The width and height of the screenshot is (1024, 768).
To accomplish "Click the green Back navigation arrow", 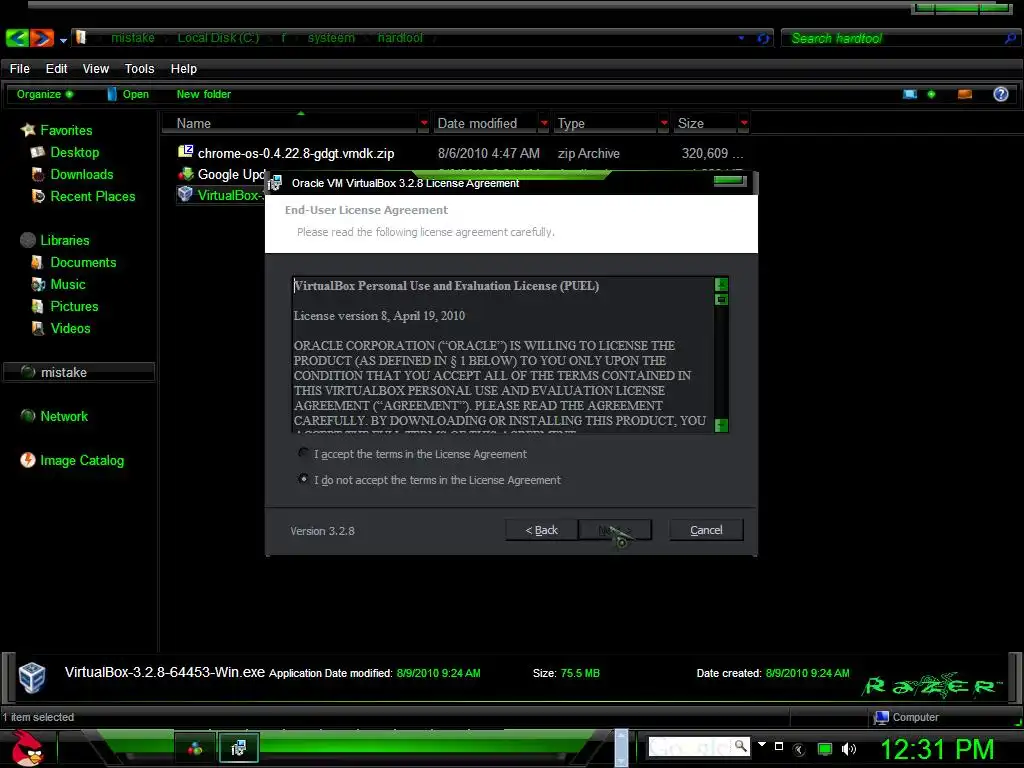I will tap(17, 38).
